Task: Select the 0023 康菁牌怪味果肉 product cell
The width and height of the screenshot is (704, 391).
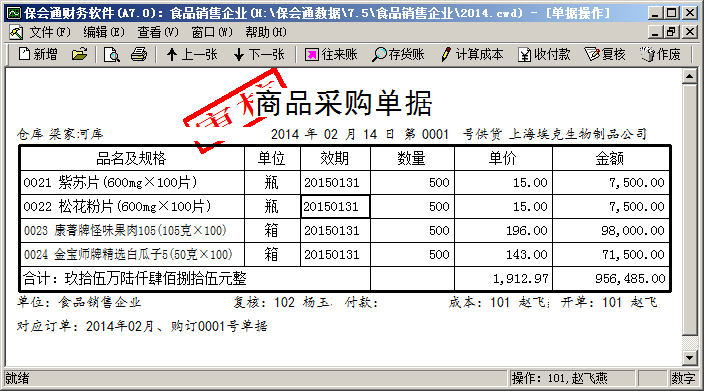Action: (132, 231)
